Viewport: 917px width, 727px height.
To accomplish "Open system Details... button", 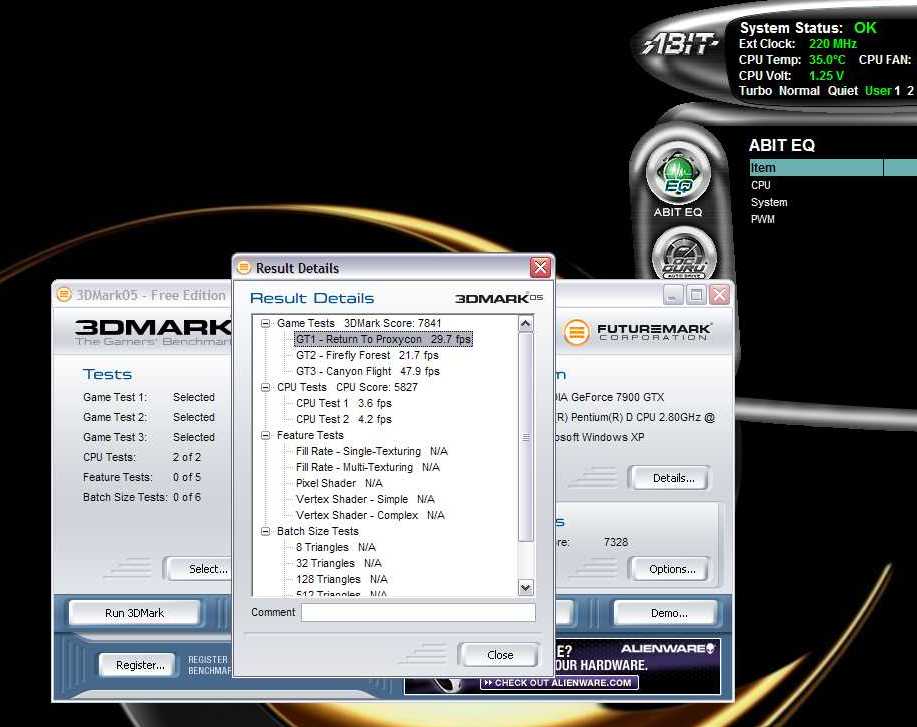I will [x=671, y=478].
